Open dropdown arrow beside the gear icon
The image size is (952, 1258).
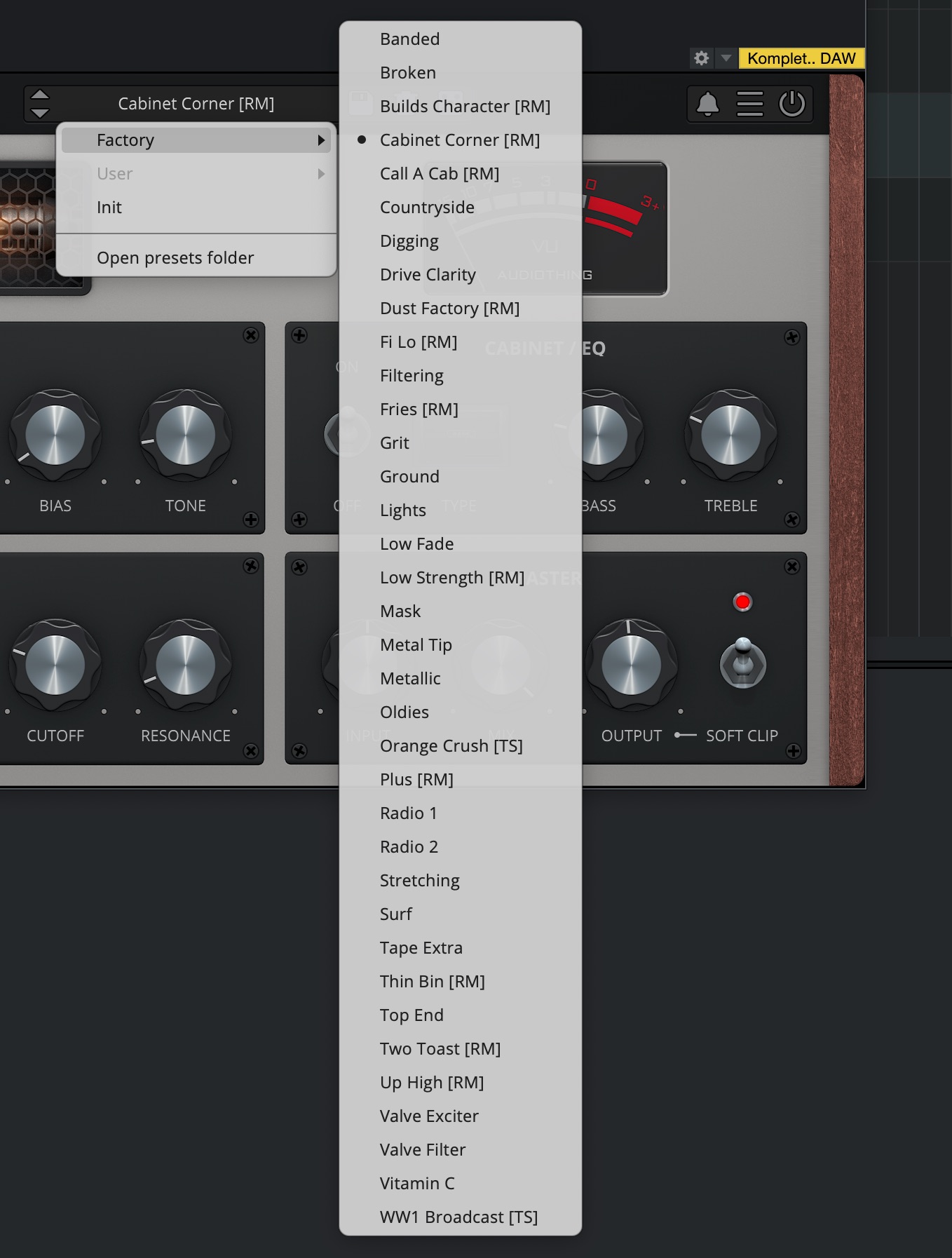point(726,58)
